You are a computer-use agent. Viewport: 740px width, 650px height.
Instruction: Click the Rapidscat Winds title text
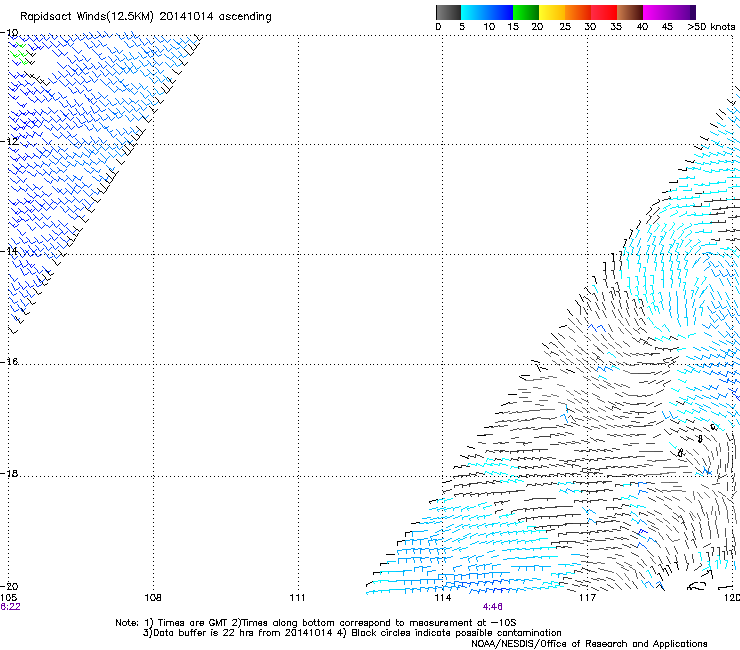146,17
